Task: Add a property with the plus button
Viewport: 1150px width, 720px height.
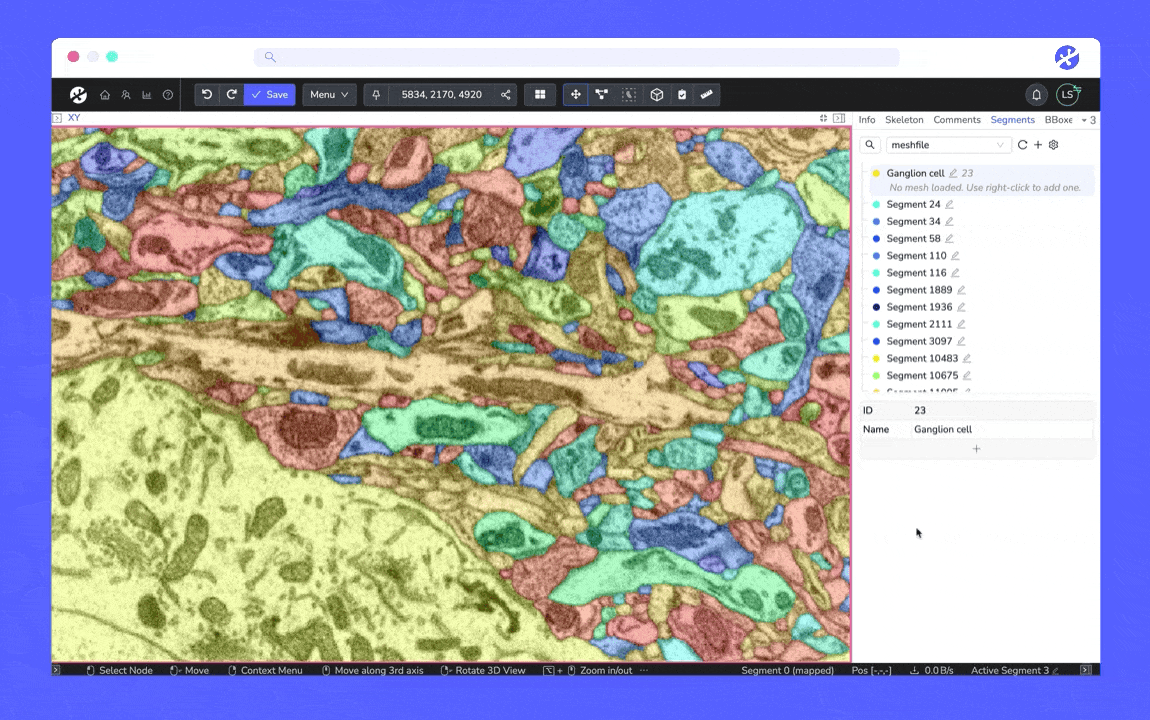Action: 976,449
